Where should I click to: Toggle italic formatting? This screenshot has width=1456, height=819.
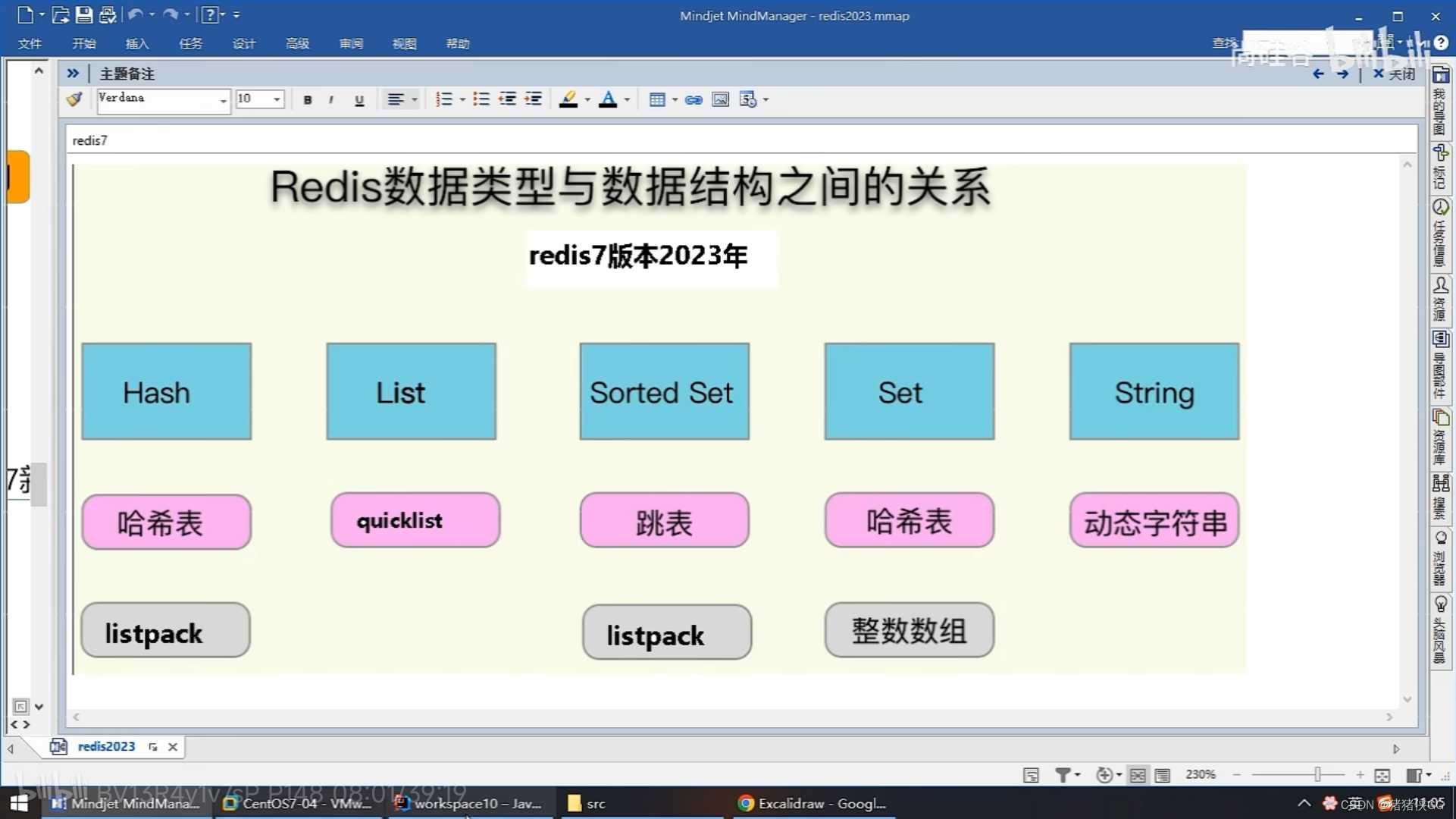tap(331, 99)
